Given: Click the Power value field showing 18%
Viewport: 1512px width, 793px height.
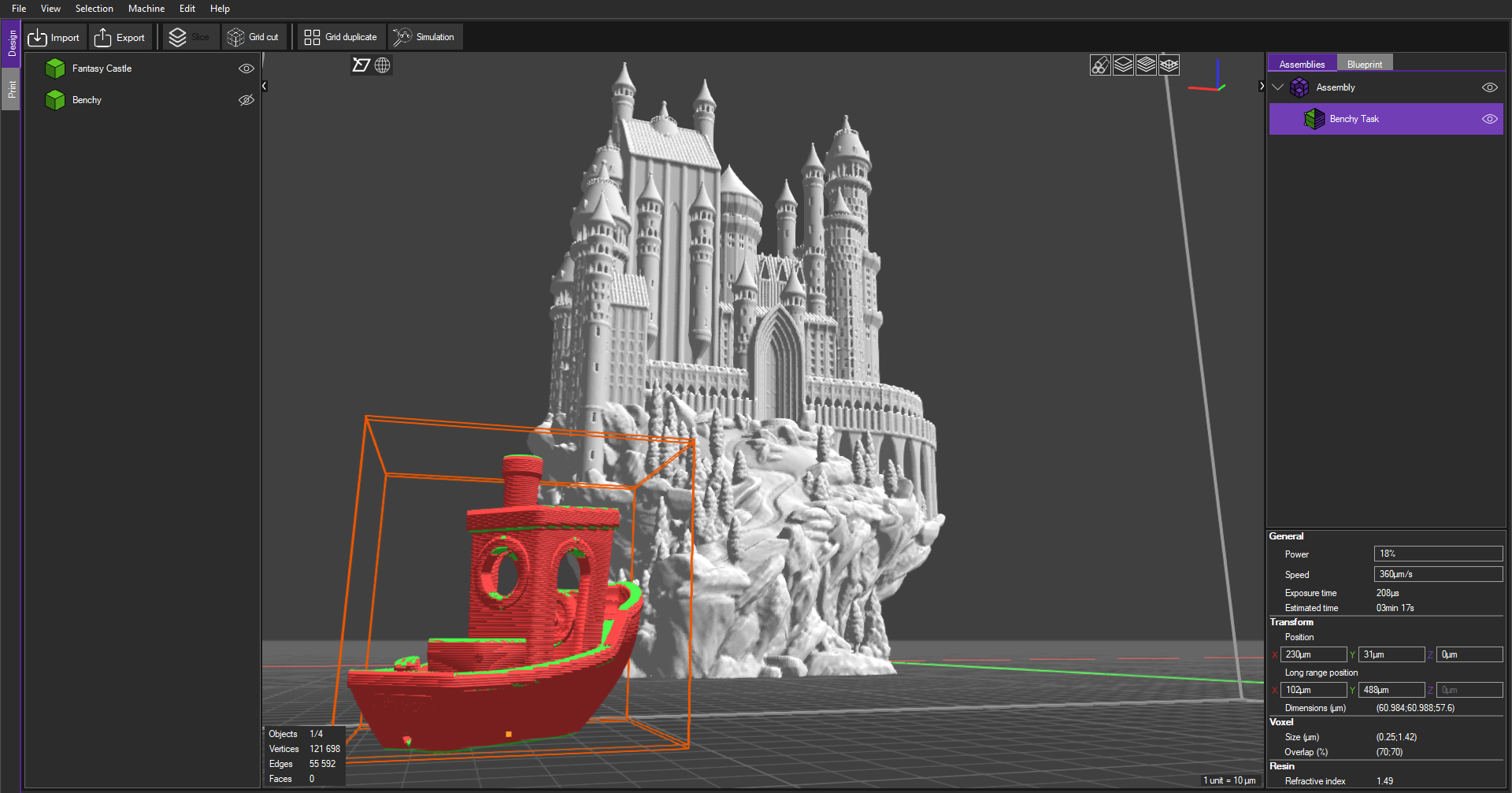Looking at the screenshot, I should pos(1438,554).
